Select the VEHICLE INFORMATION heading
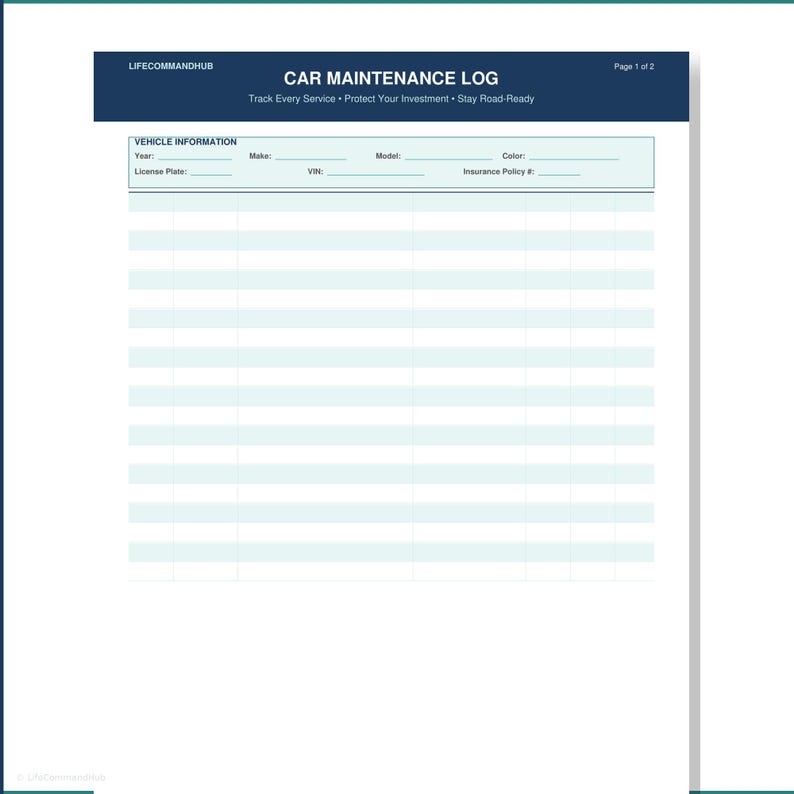 185,142
